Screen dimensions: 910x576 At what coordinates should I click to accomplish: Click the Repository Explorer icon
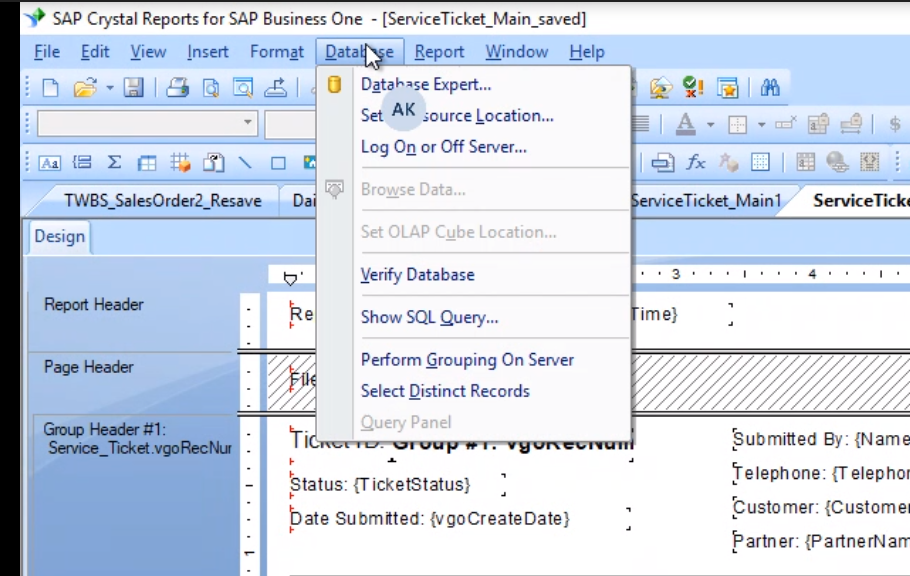(x=660, y=88)
